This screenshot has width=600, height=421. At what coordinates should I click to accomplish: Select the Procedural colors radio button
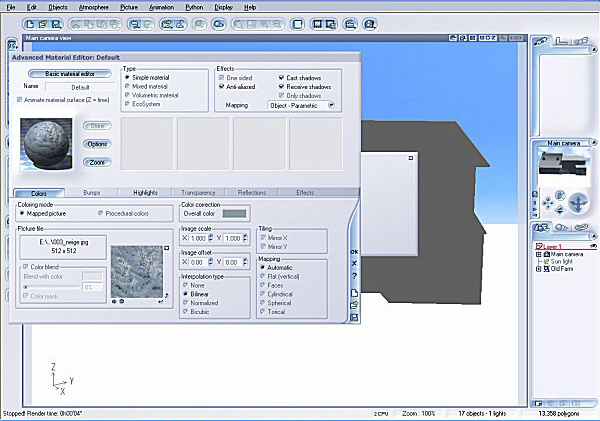click(99, 213)
